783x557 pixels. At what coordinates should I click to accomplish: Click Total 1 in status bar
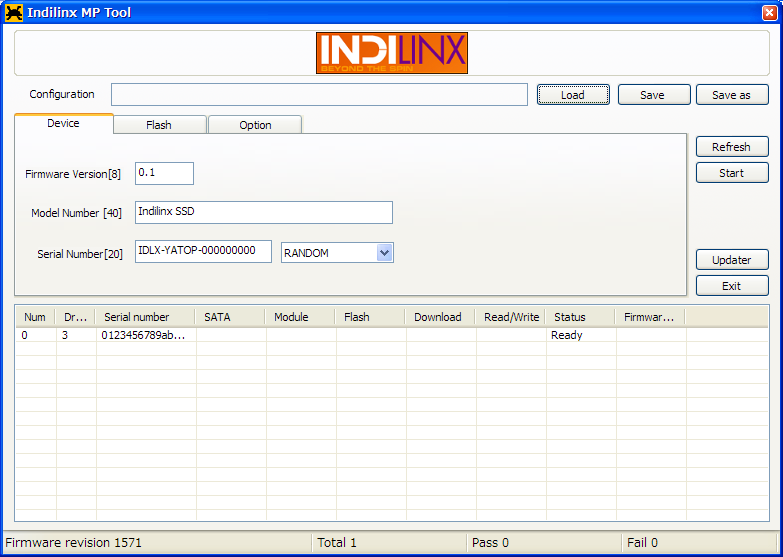(x=337, y=543)
